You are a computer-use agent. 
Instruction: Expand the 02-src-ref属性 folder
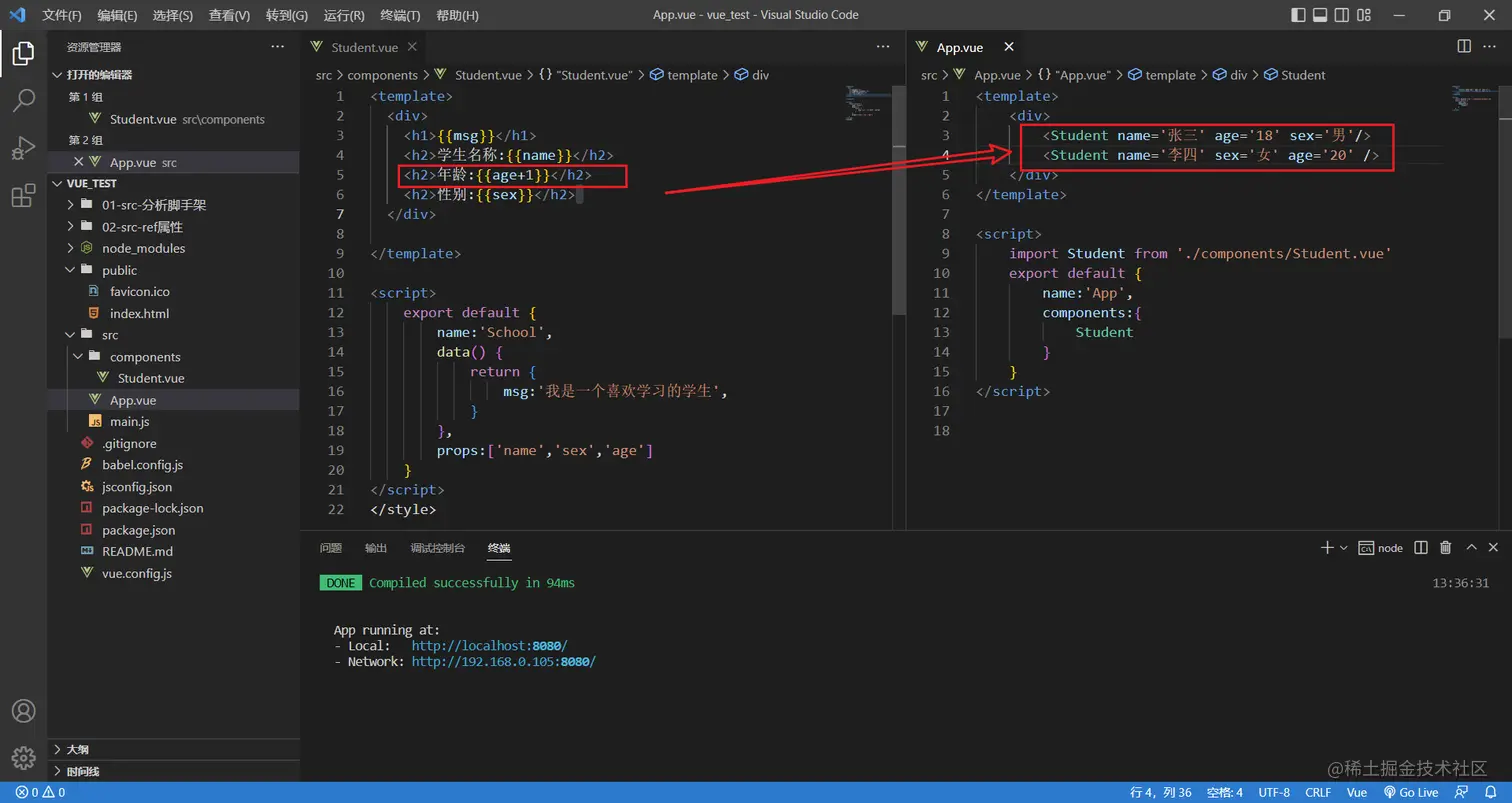(x=71, y=227)
